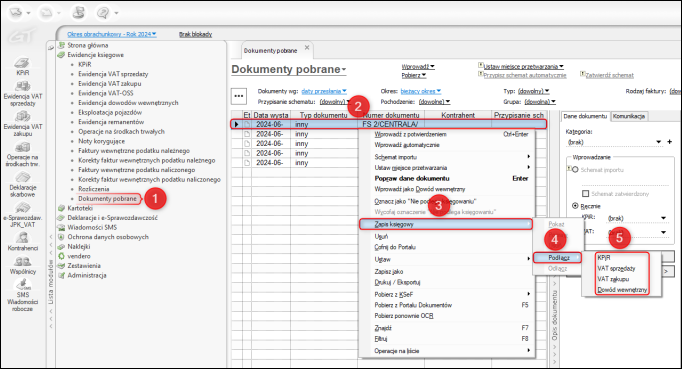
Task: Open Strona główna tree item
Action: point(87,45)
